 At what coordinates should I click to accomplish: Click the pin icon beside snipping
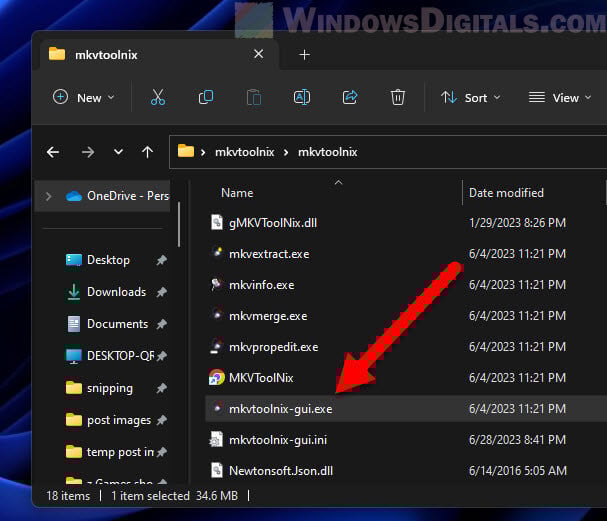point(162,388)
